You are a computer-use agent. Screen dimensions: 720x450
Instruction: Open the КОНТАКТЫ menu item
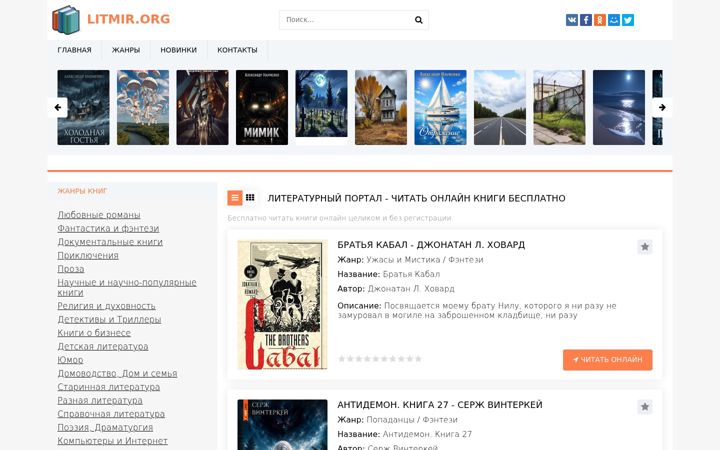click(x=237, y=50)
